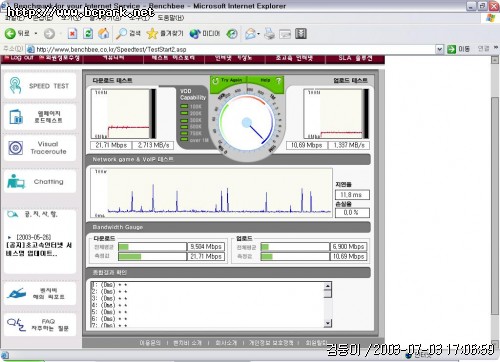Click the Messenger toolbar icon after Edit

[301, 33]
